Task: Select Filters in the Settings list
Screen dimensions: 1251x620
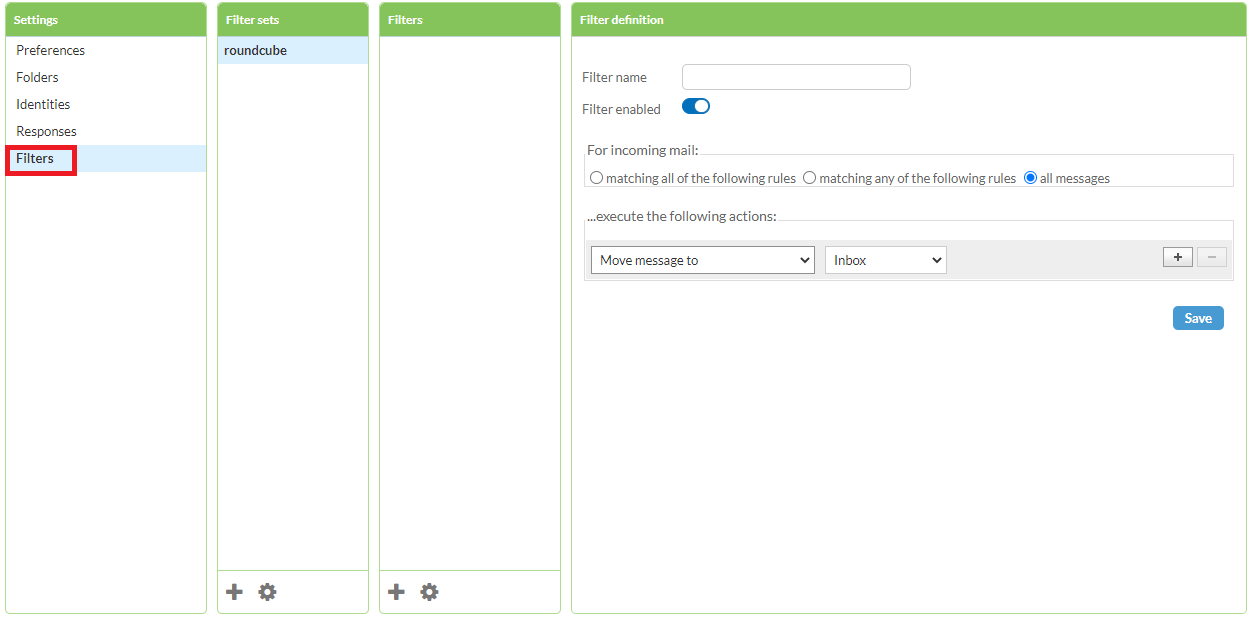Action: (x=106, y=158)
